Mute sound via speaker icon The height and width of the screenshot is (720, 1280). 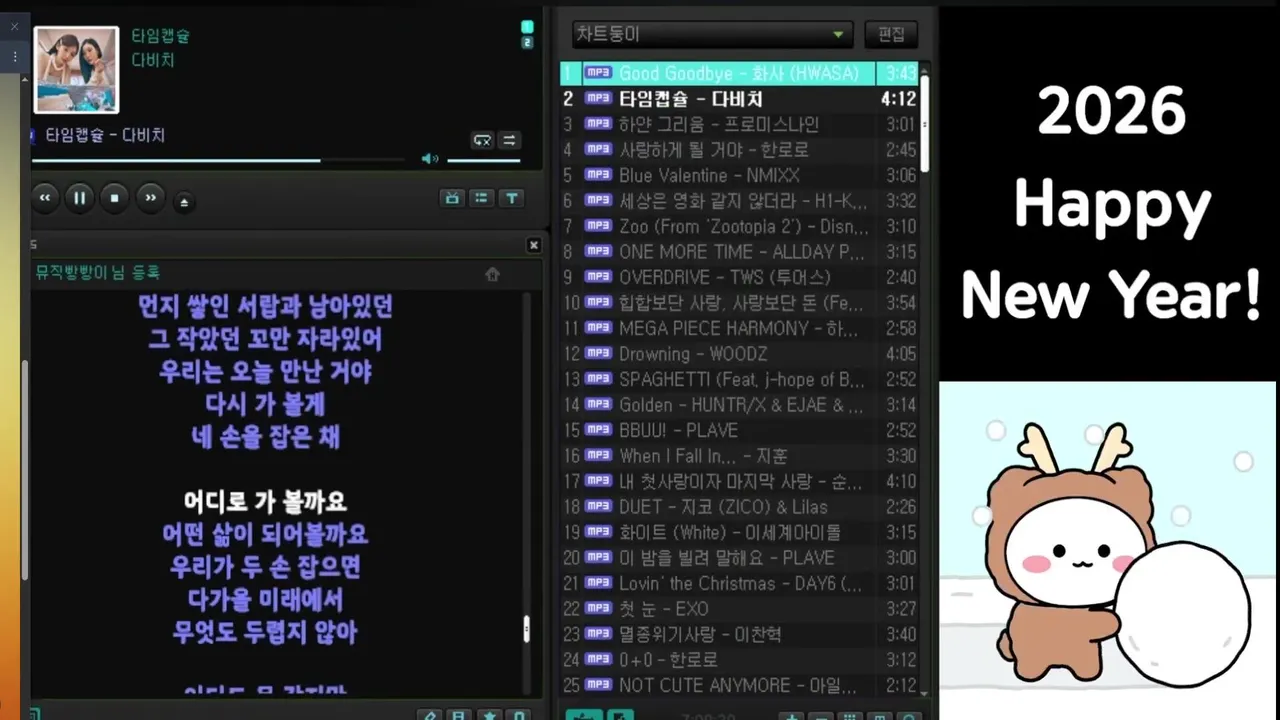tap(430, 159)
